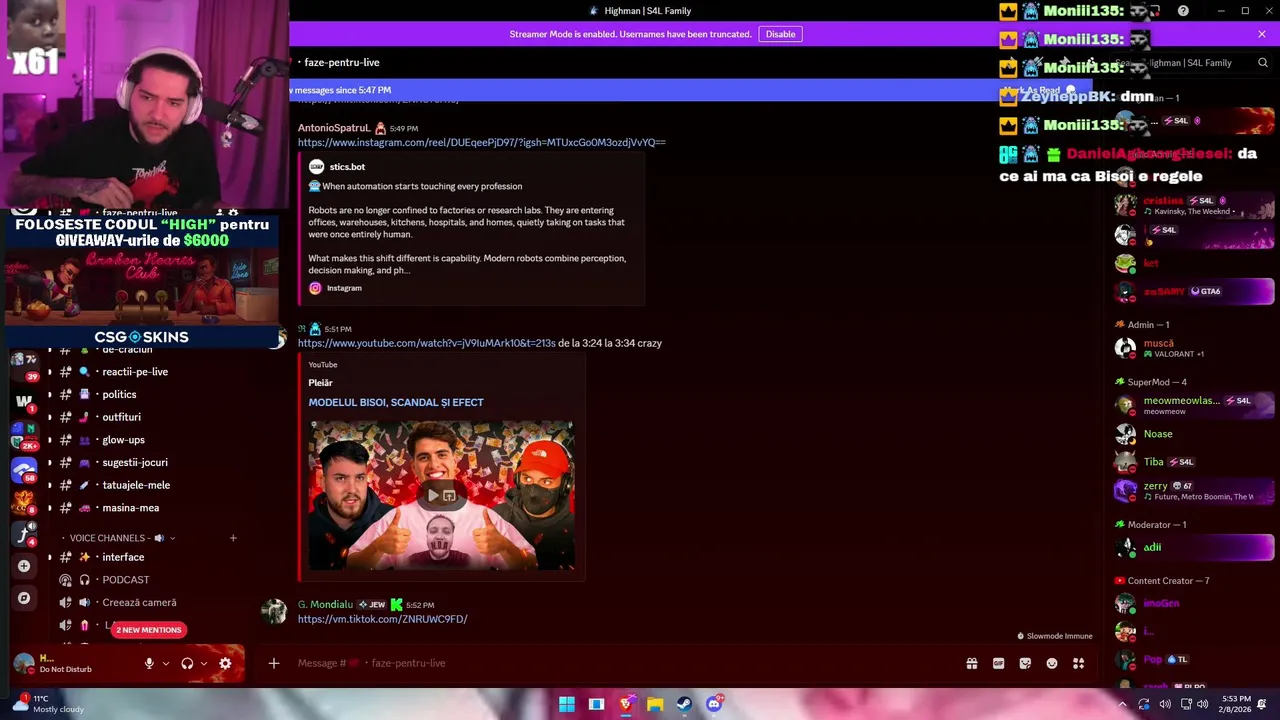This screenshot has width=1280, height=720.
Task: Click the stics.bot embed author name
Action: click(x=347, y=167)
